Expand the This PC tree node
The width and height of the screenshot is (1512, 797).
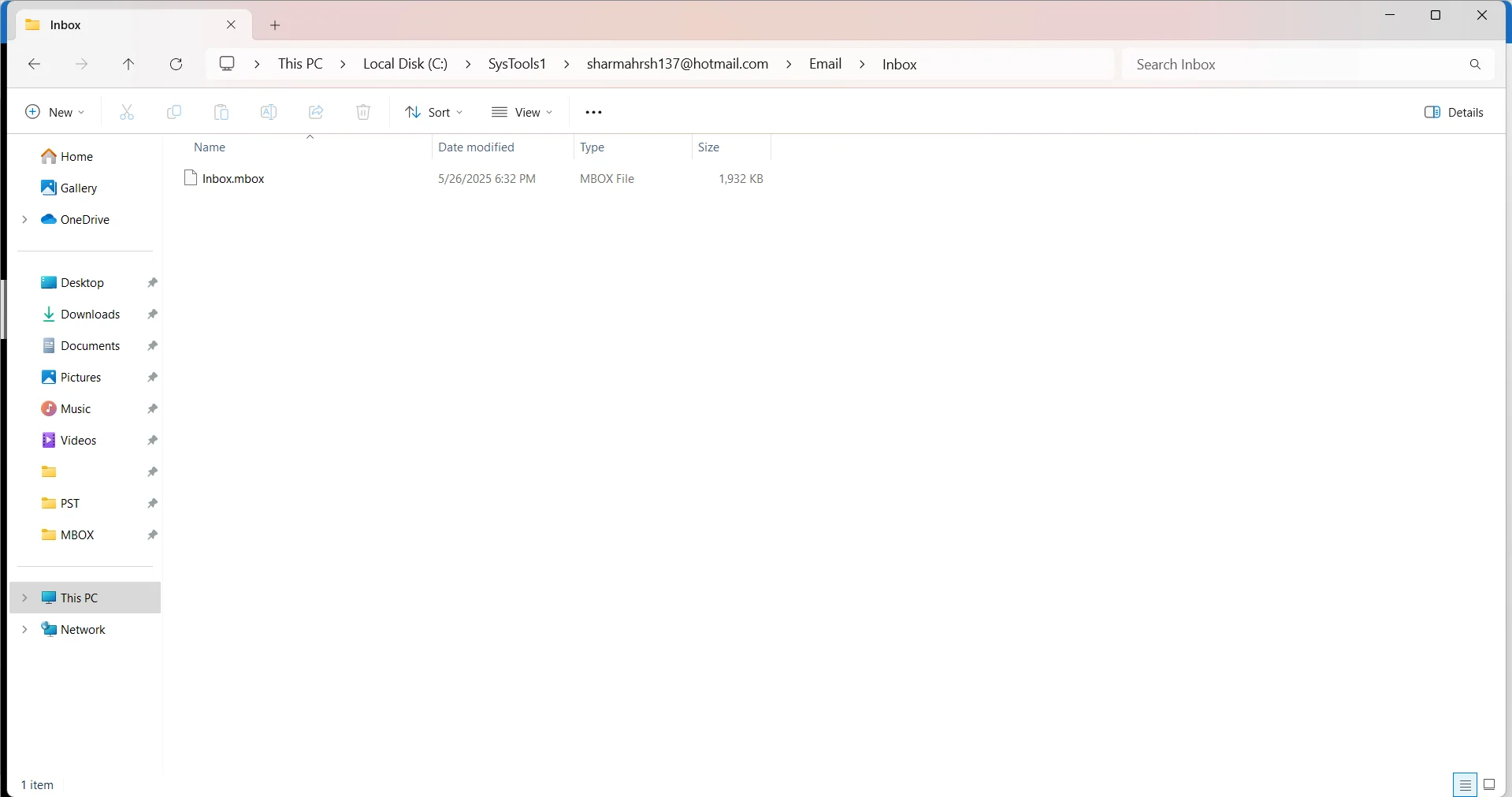[24, 598]
